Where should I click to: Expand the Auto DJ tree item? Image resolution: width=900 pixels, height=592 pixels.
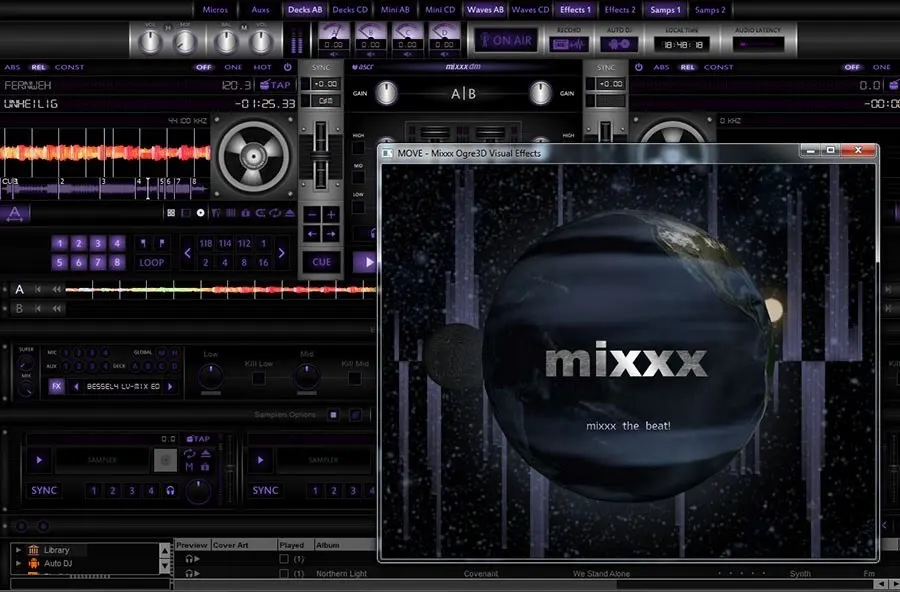coord(18,563)
